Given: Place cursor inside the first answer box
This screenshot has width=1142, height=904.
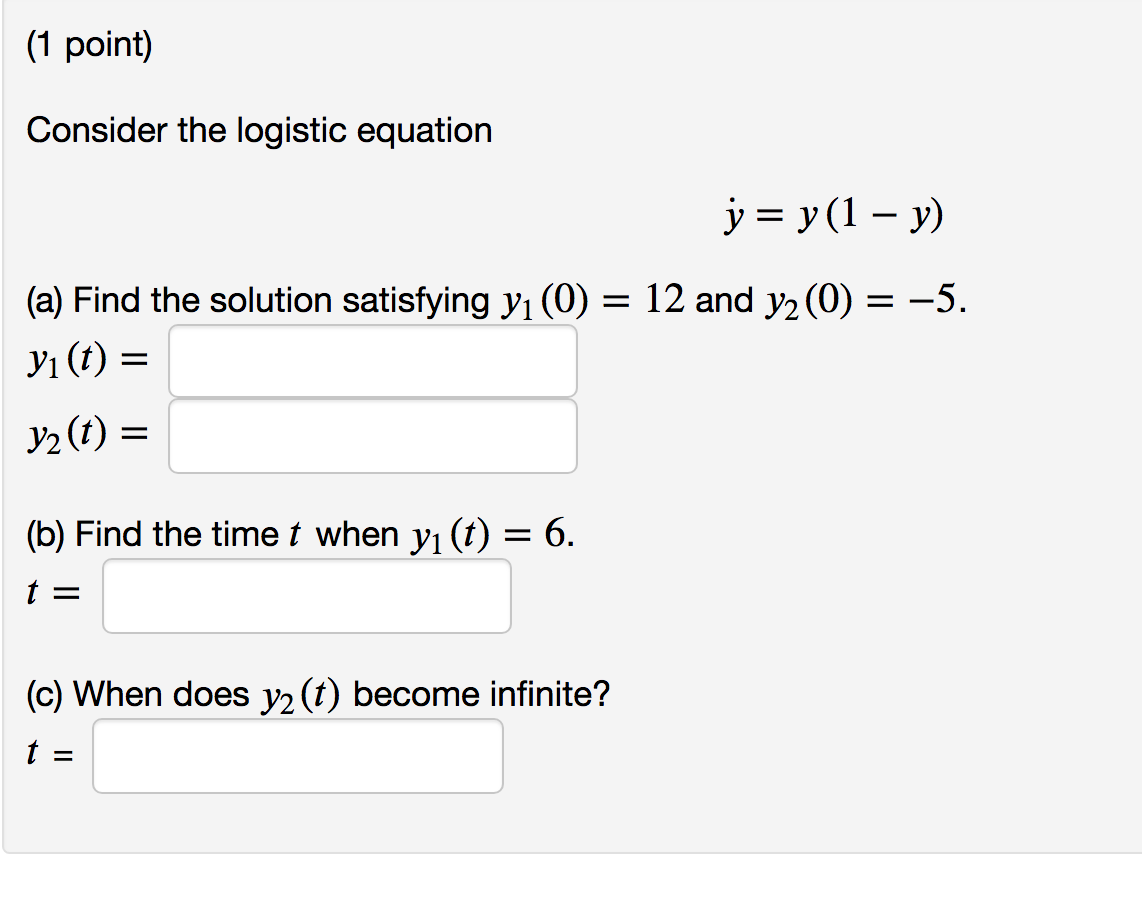Looking at the screenshot, I should (x=373, y=361).
